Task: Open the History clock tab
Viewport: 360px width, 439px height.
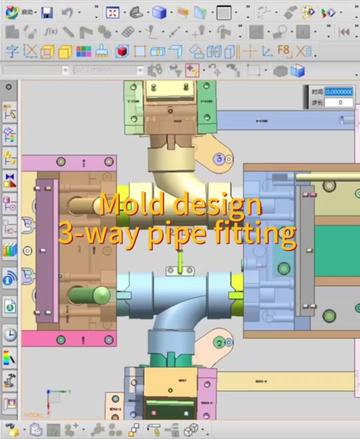Action: click(x=10, y=333)
